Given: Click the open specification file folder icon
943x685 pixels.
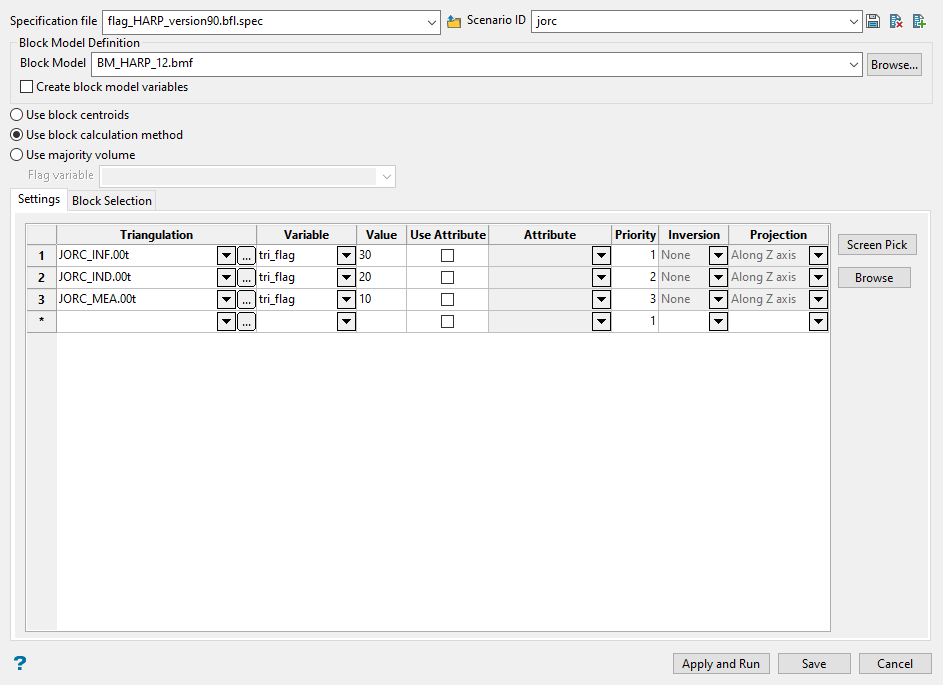Looking at the screenshot, I should coord(454,22).
